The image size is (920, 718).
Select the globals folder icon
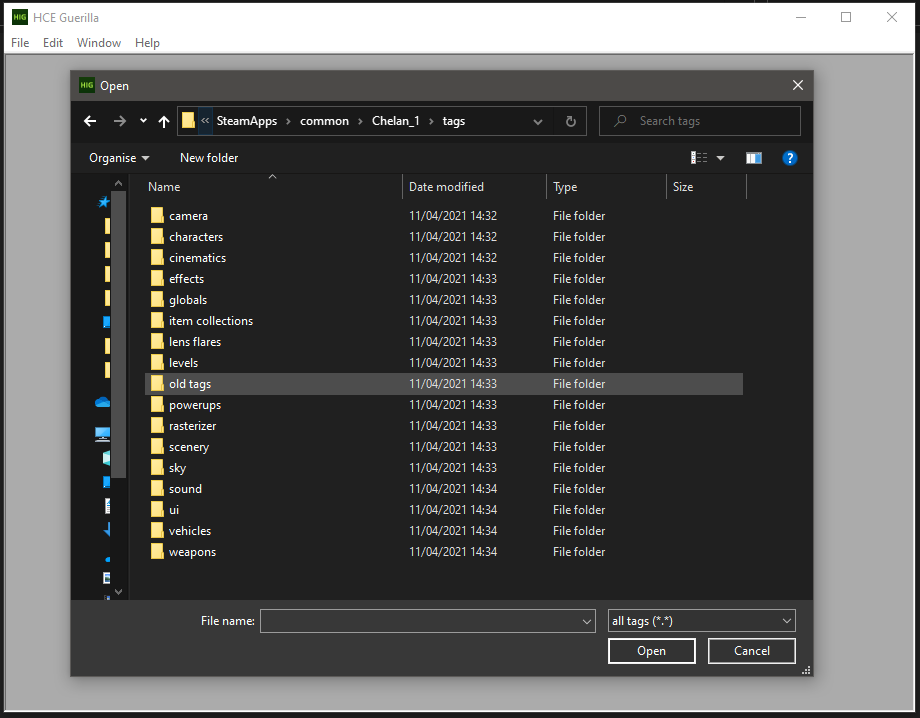coord(157,300)
